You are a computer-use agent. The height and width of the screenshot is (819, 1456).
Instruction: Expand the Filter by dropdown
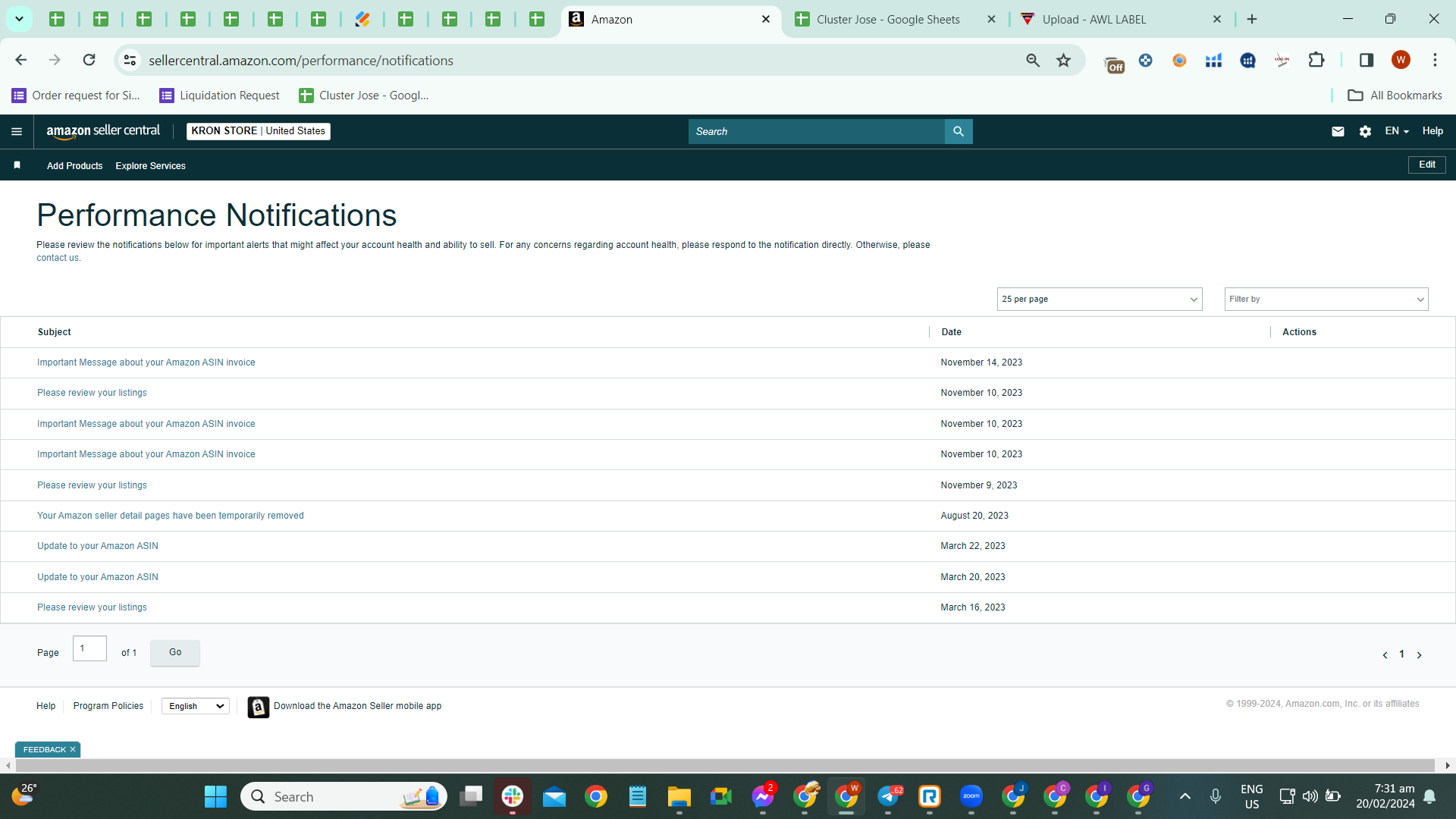(1326, 300)
